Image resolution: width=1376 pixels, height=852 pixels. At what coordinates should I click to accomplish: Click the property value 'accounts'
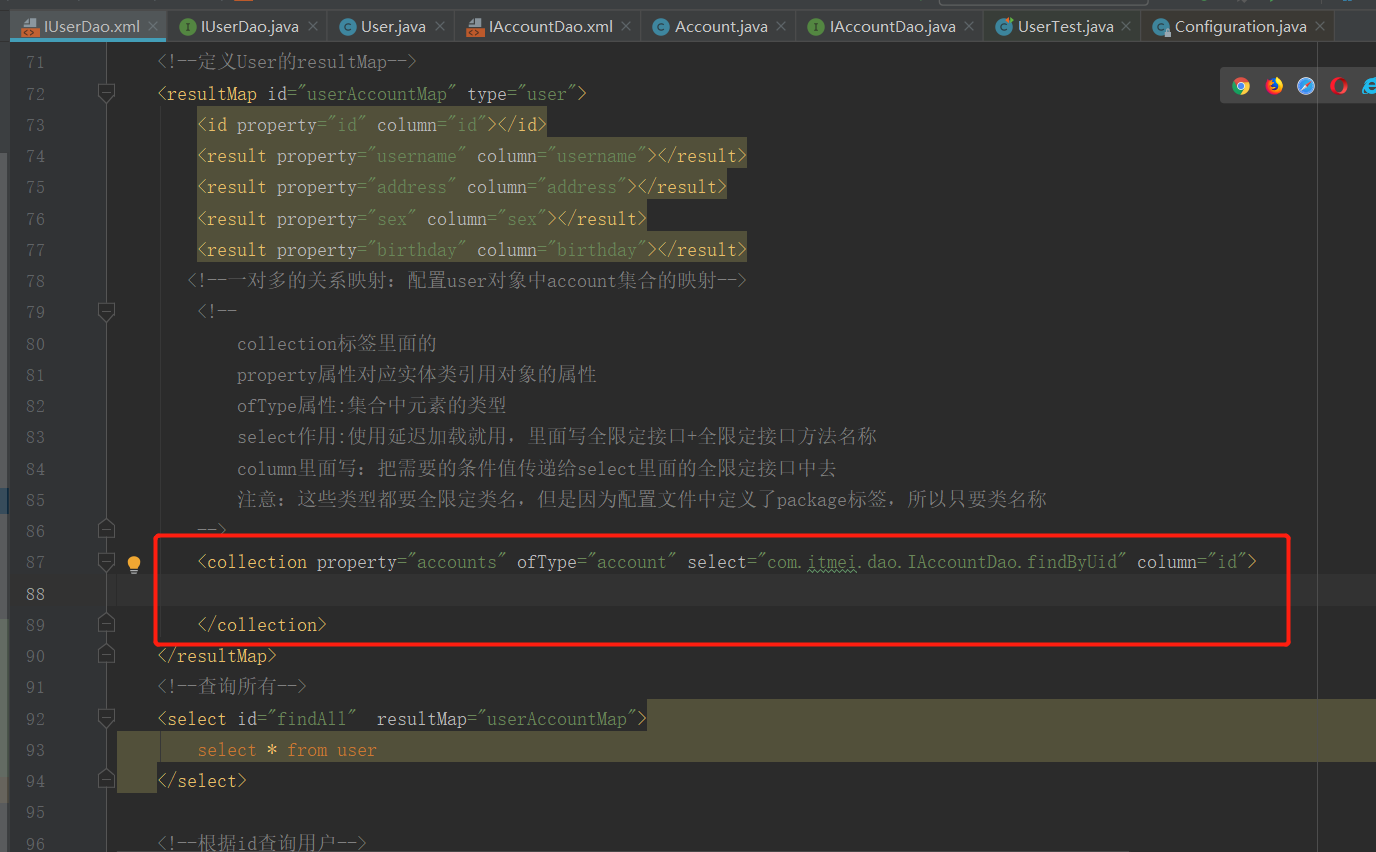(457, 562)
